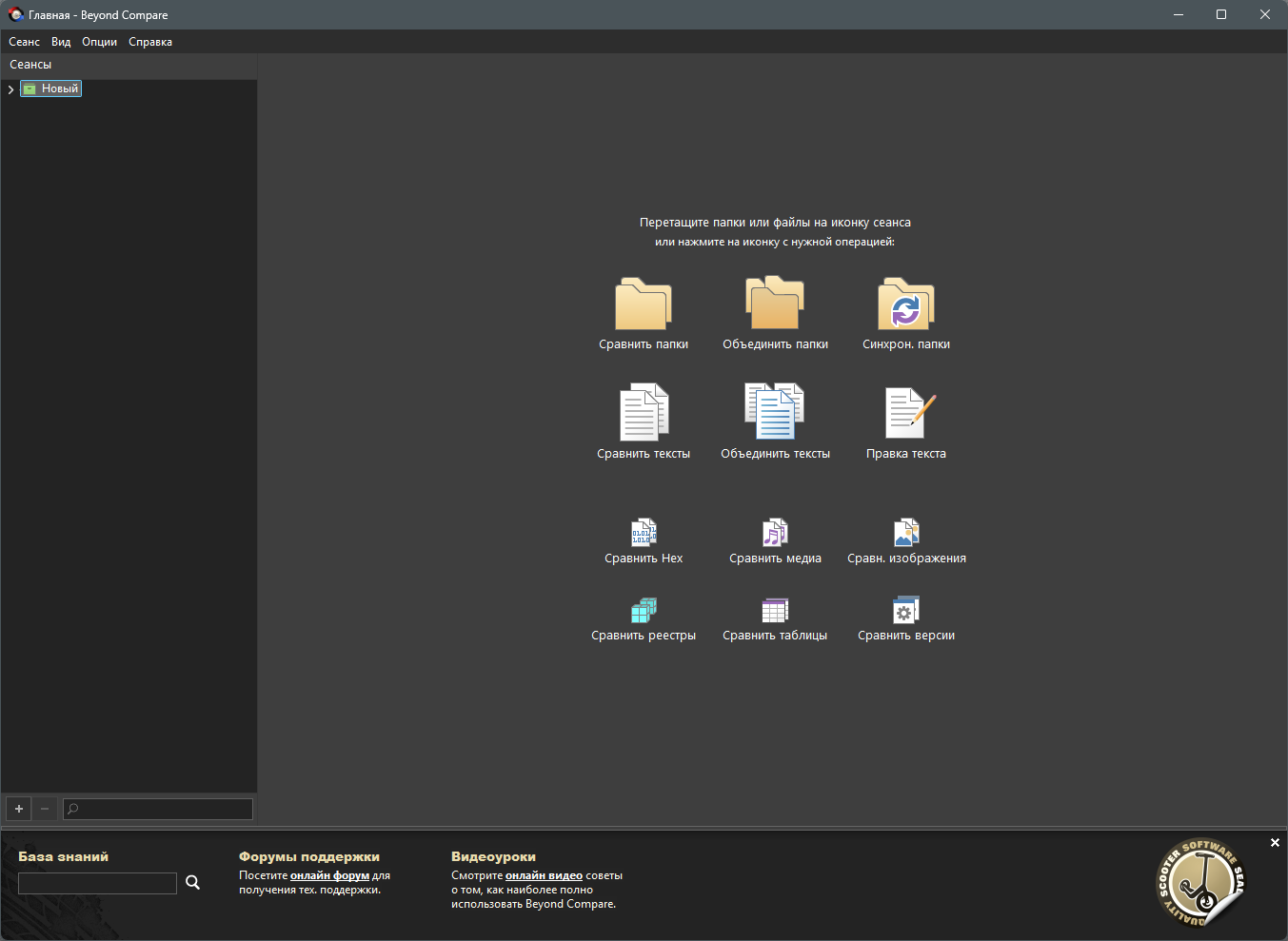
Task: Click the Форумы поддержки heading
Action: [309, 856]
